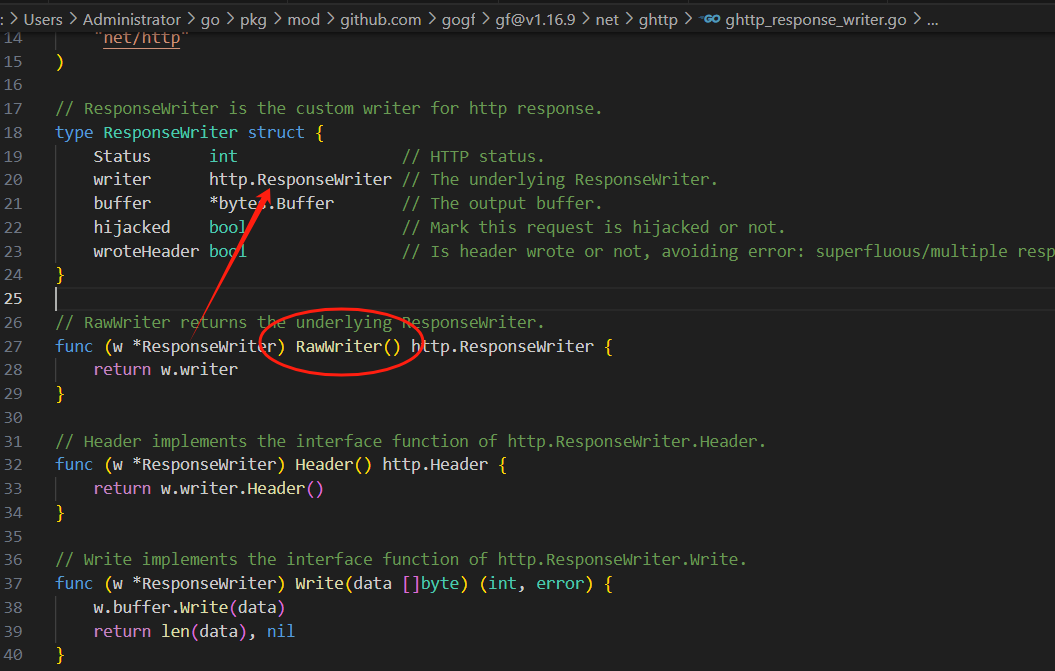The width and height of the screenshot is (1055, 671).
Task: Select the net breadcrumb folder
Action: point(607,20)
